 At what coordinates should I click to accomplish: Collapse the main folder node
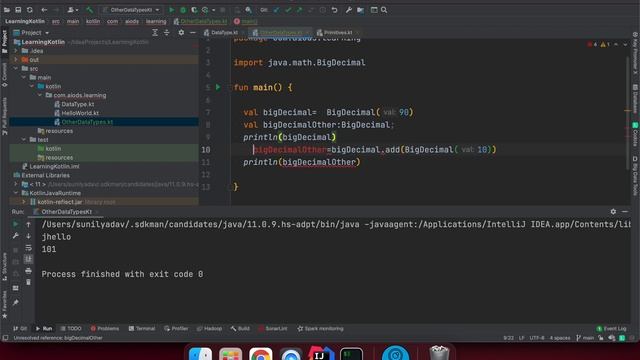24,77
